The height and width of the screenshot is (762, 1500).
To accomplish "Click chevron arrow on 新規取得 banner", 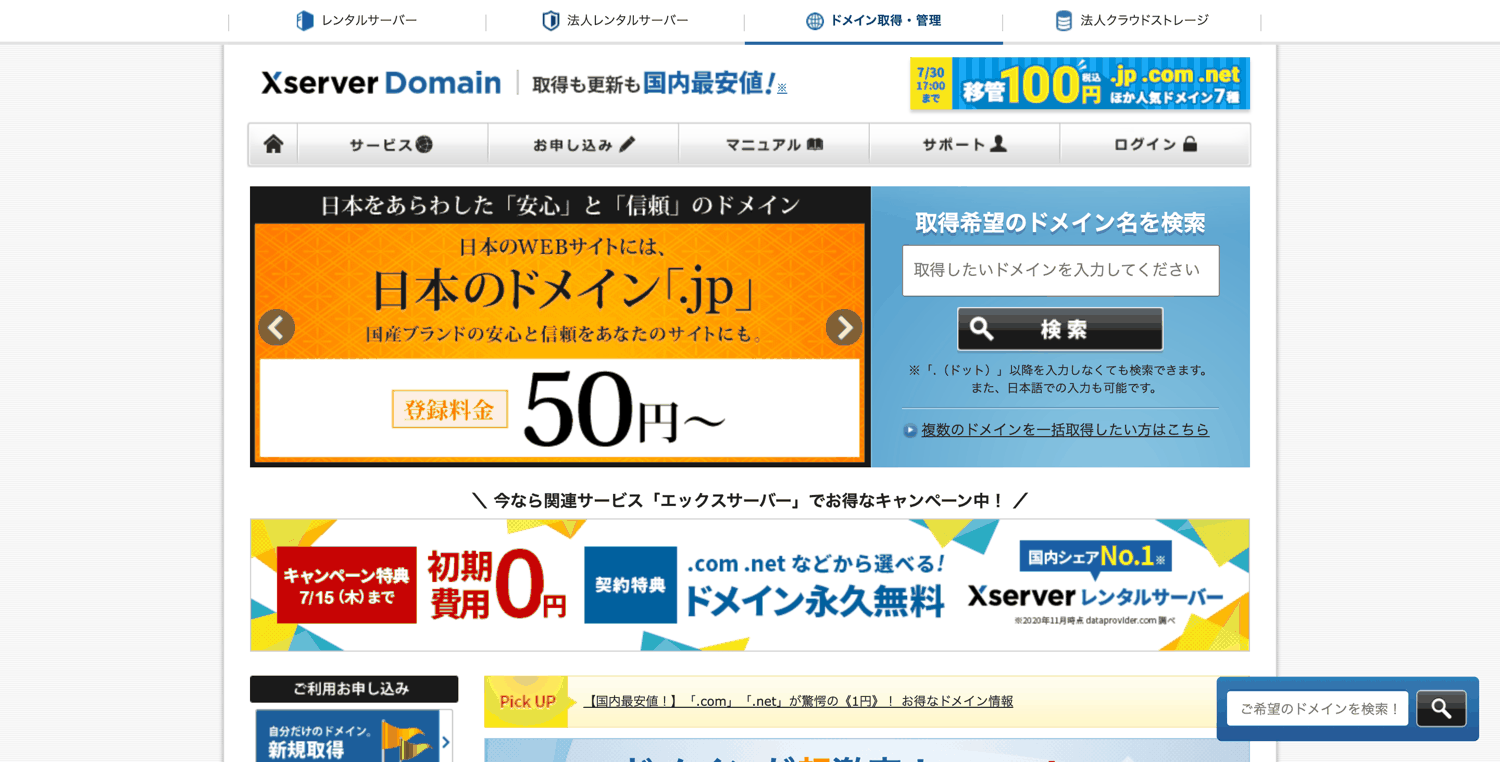I will 446,742.
